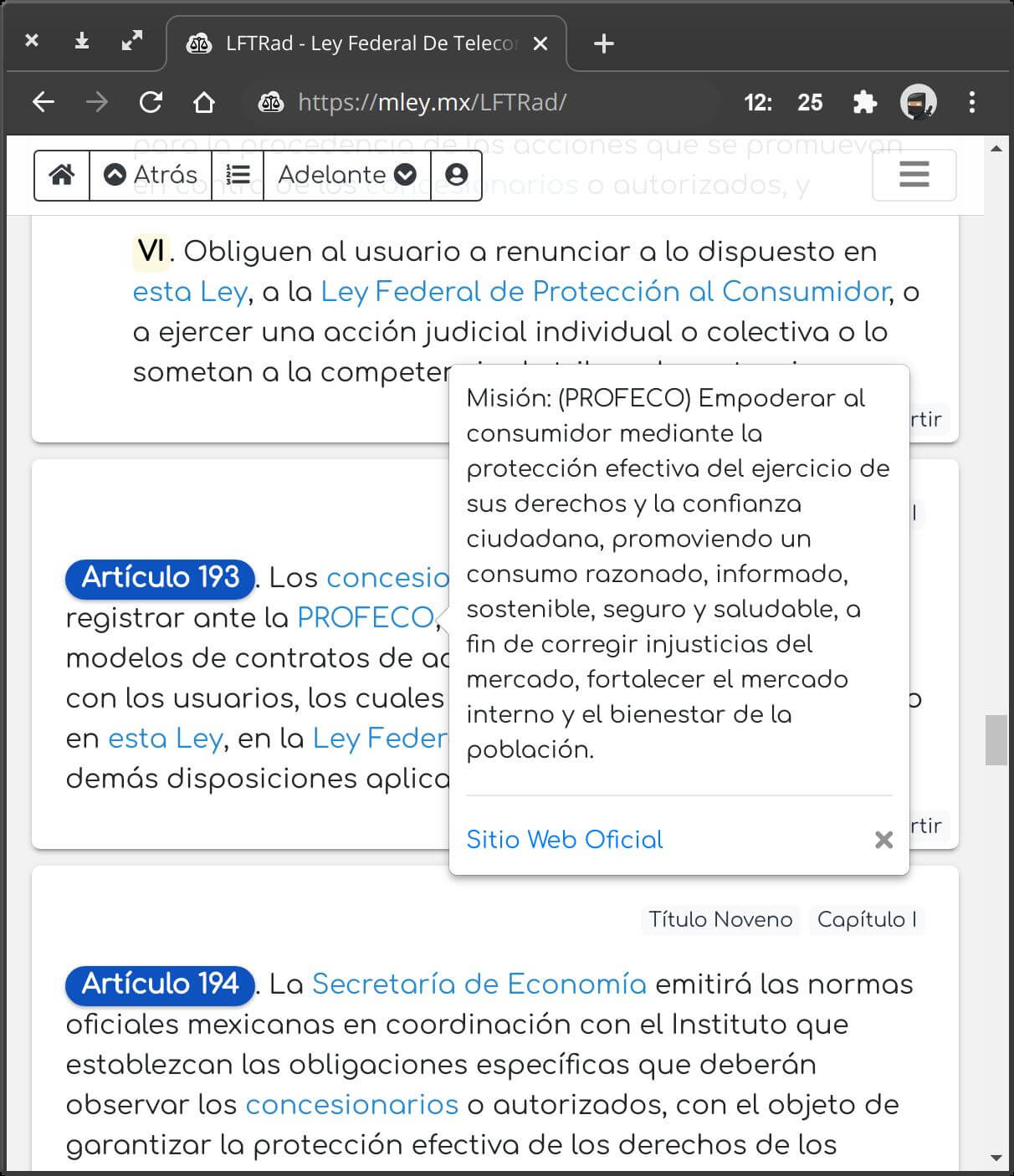Open the browser extensions puzzle icon
The width and height of the screenshot is (1014, 1176).
click(864, 102)
